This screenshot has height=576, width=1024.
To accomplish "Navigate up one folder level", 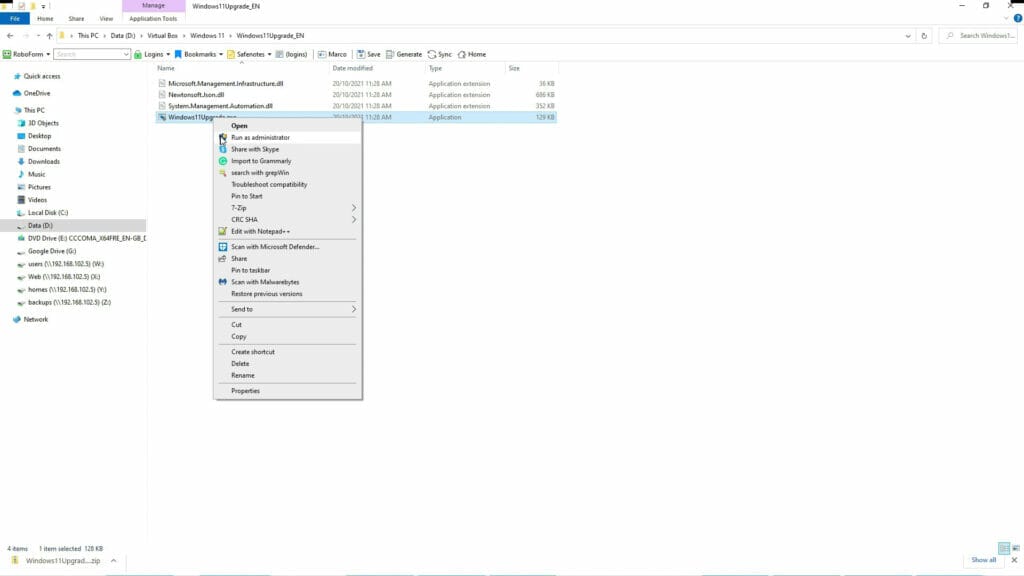I will [49, 35].
